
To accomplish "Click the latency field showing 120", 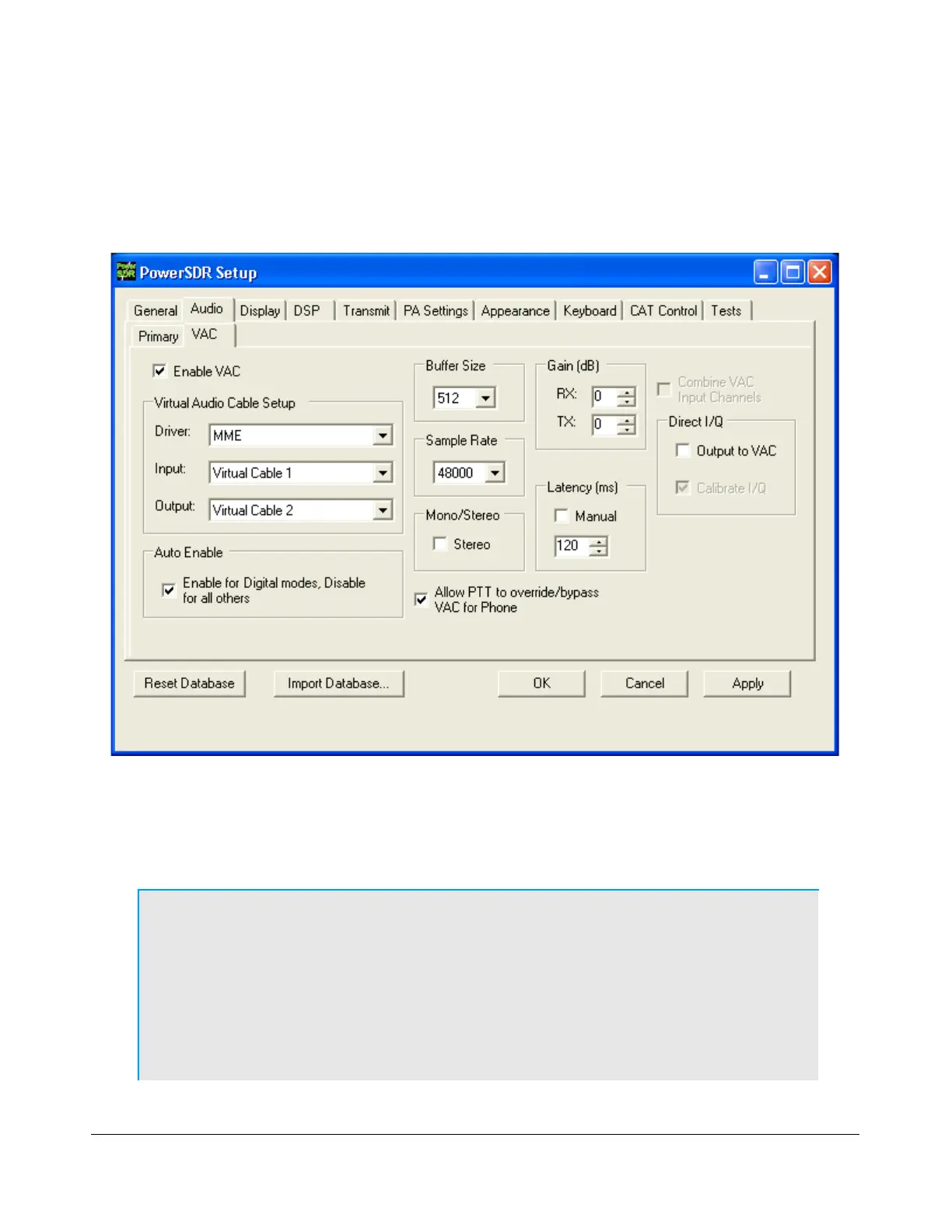I will [x=572, y=546].
